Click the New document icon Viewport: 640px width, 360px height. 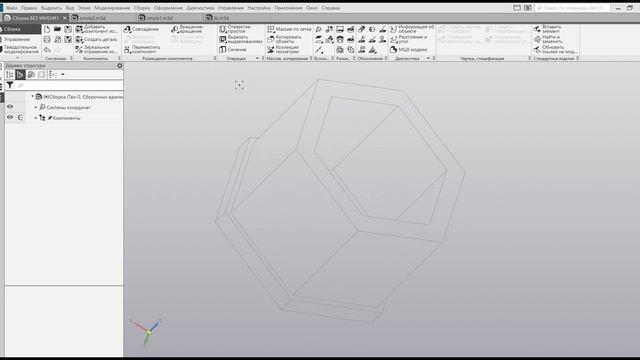47,29
